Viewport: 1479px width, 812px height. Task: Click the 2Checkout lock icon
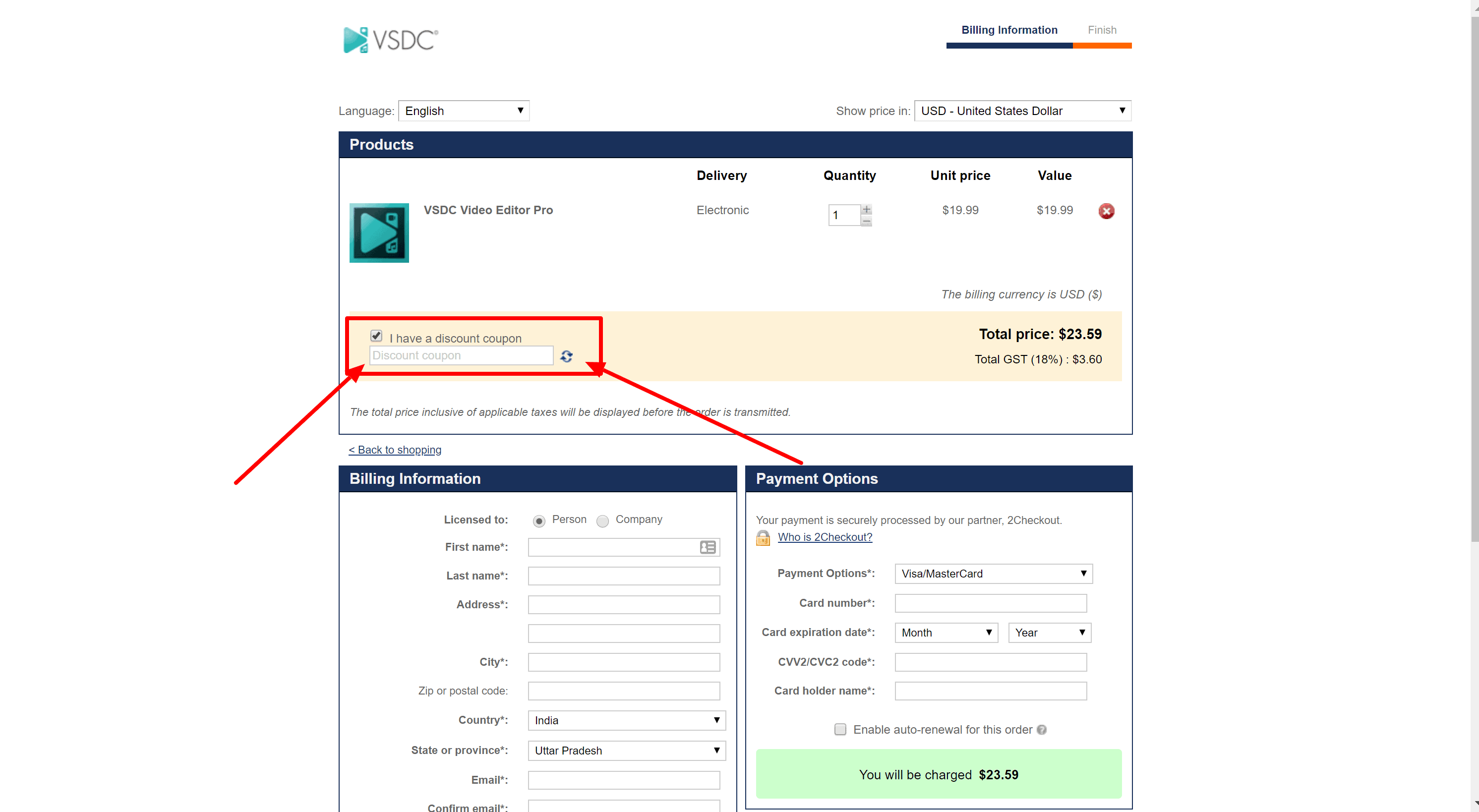[763, 538]
